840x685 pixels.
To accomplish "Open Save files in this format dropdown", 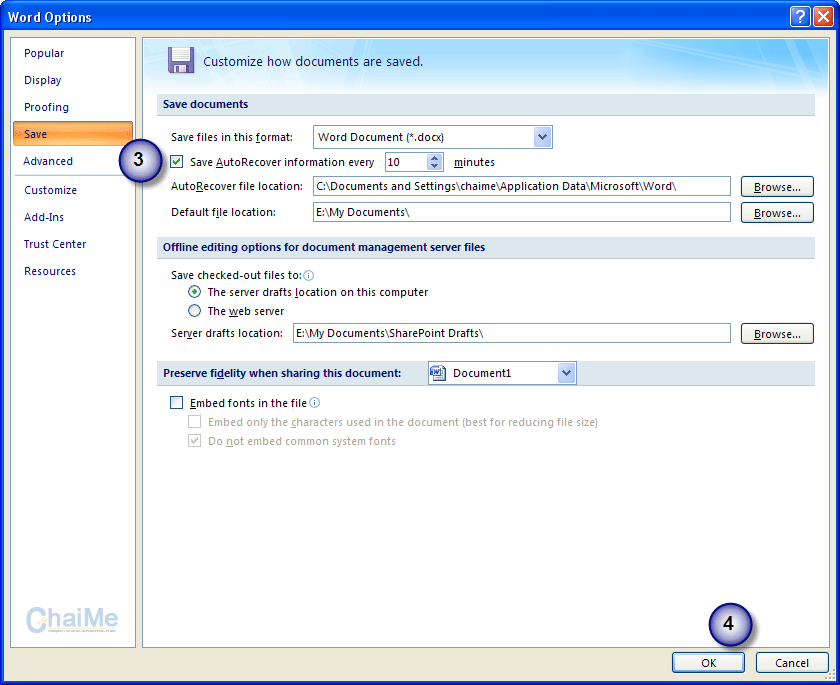I will [x=542, y=137].
